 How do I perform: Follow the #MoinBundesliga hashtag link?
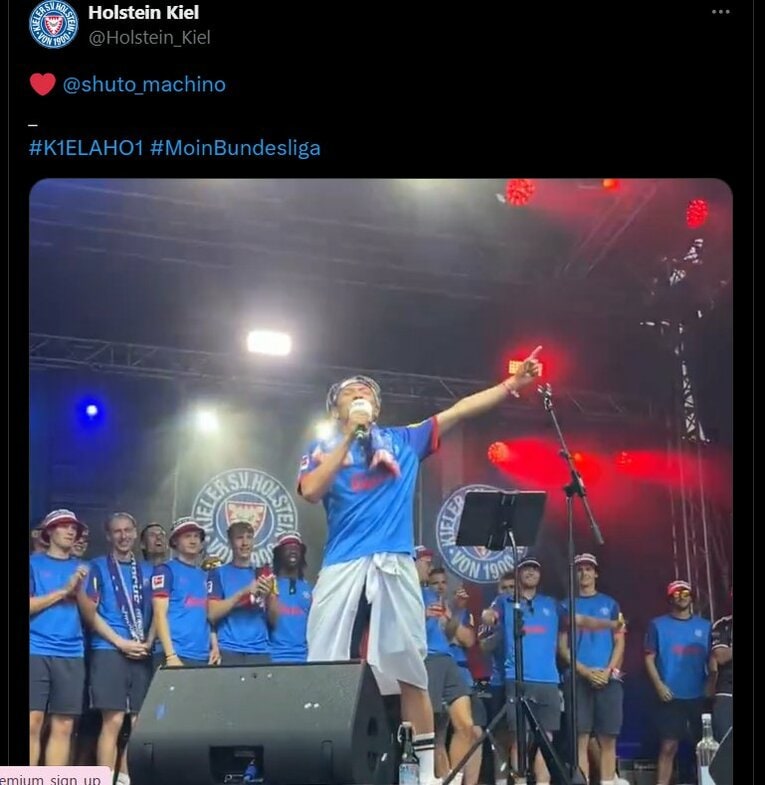click(x=235, y=148)
